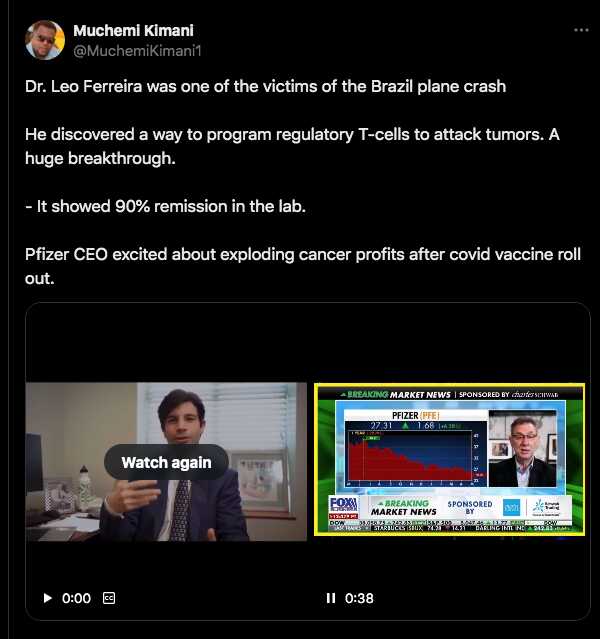Toggle closed captions with the CC icon
This screenshot has width=600, height=639.
tap(109, 598)
